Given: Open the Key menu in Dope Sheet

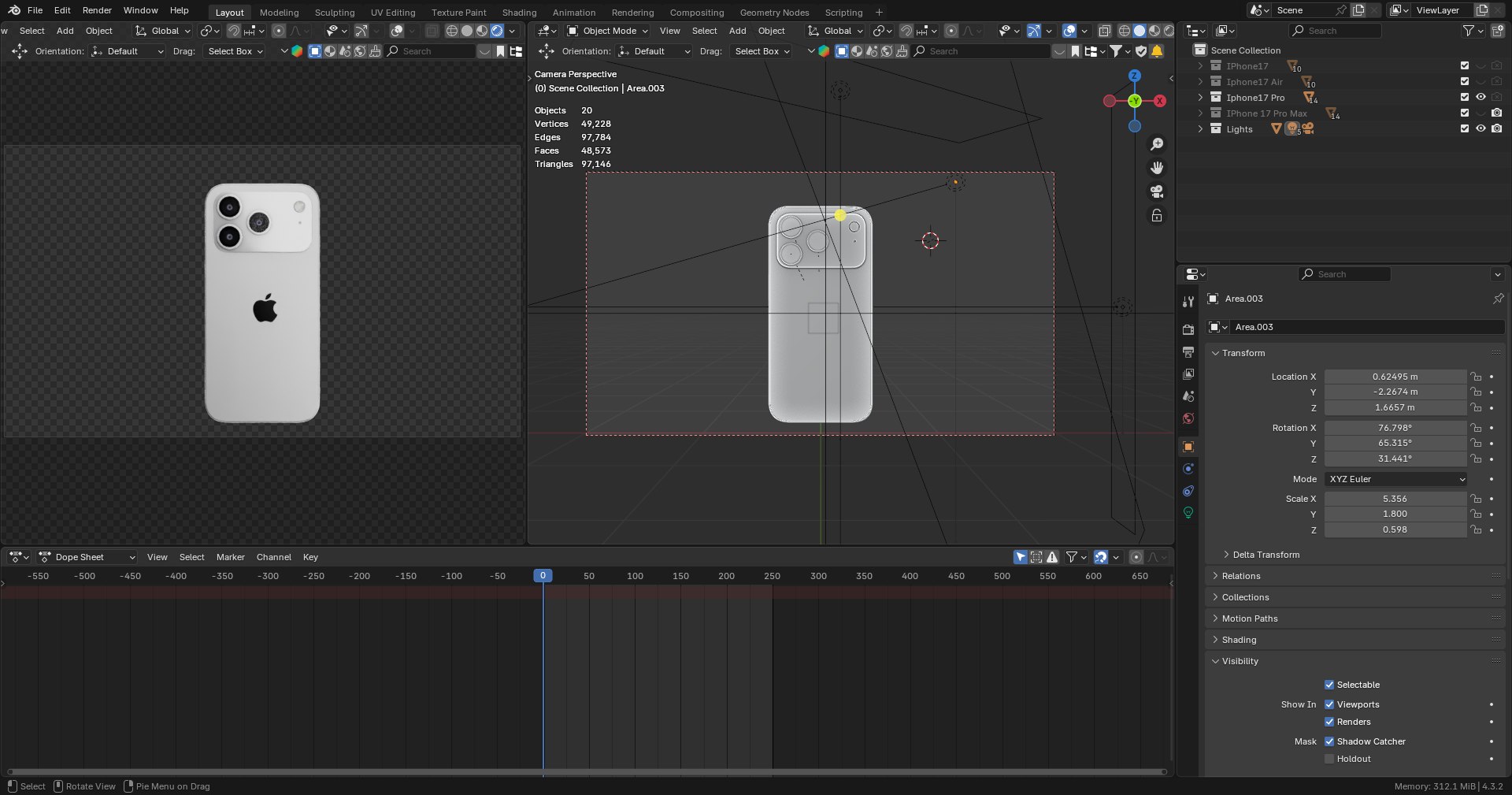Looking at the screenshot, I should click(x=310, y=557).
